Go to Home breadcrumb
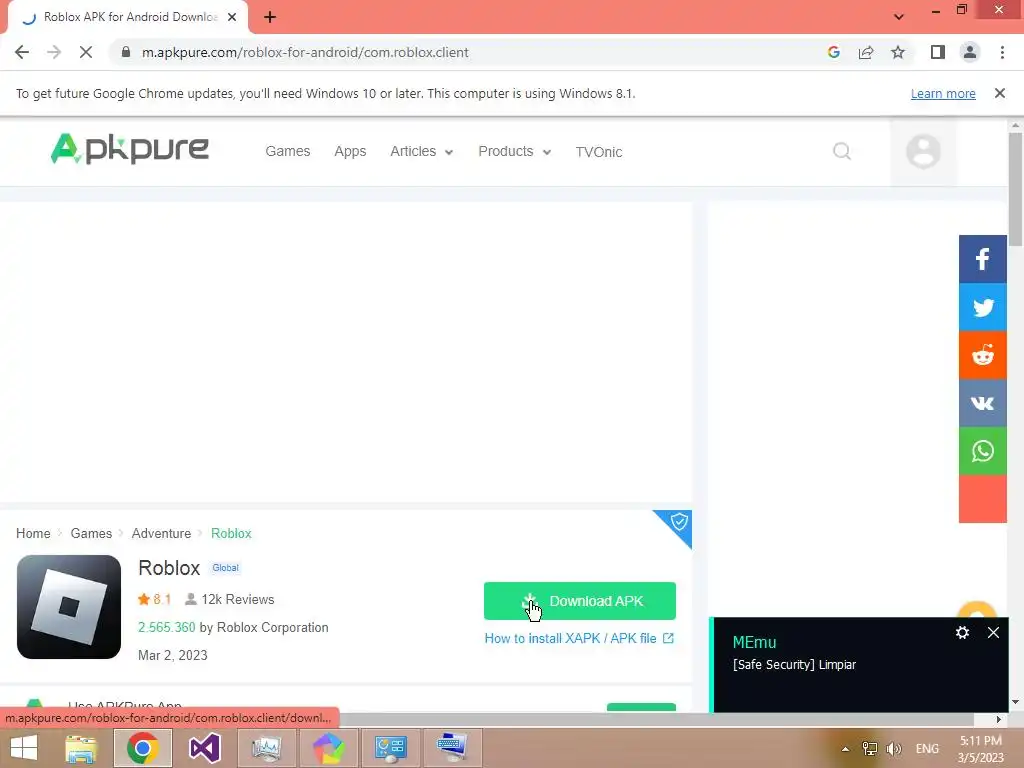The width and height of the screenshot is (1024, 768). pyautogui.click(x=33, y=533)
